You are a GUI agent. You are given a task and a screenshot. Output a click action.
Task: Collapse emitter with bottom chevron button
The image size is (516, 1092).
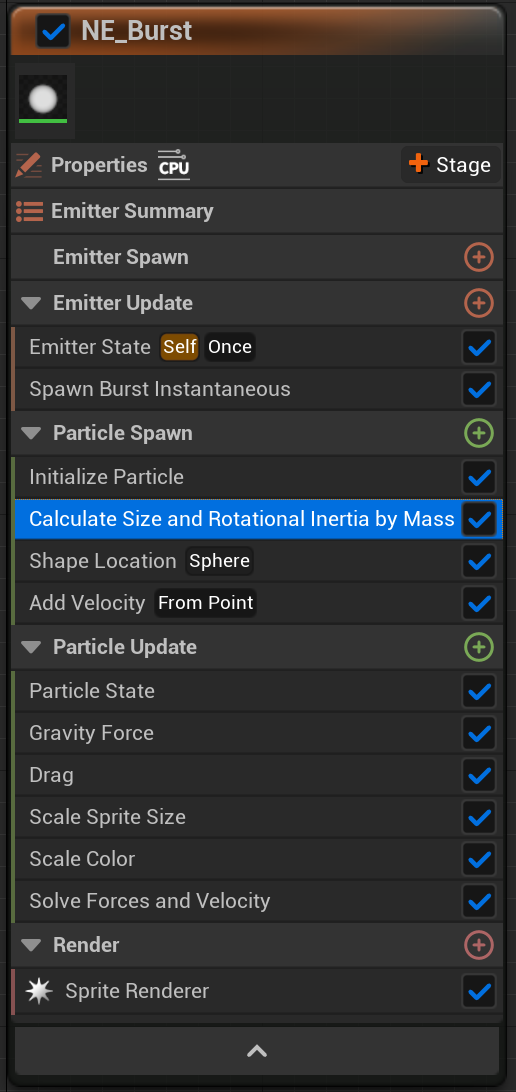(x=257, y=1051)
